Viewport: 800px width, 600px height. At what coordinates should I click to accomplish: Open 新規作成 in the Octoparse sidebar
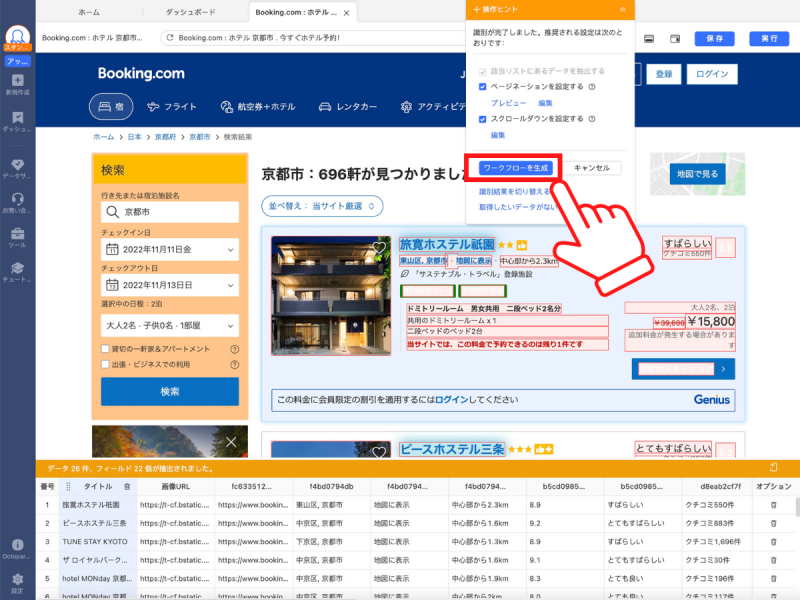(17, 84)
